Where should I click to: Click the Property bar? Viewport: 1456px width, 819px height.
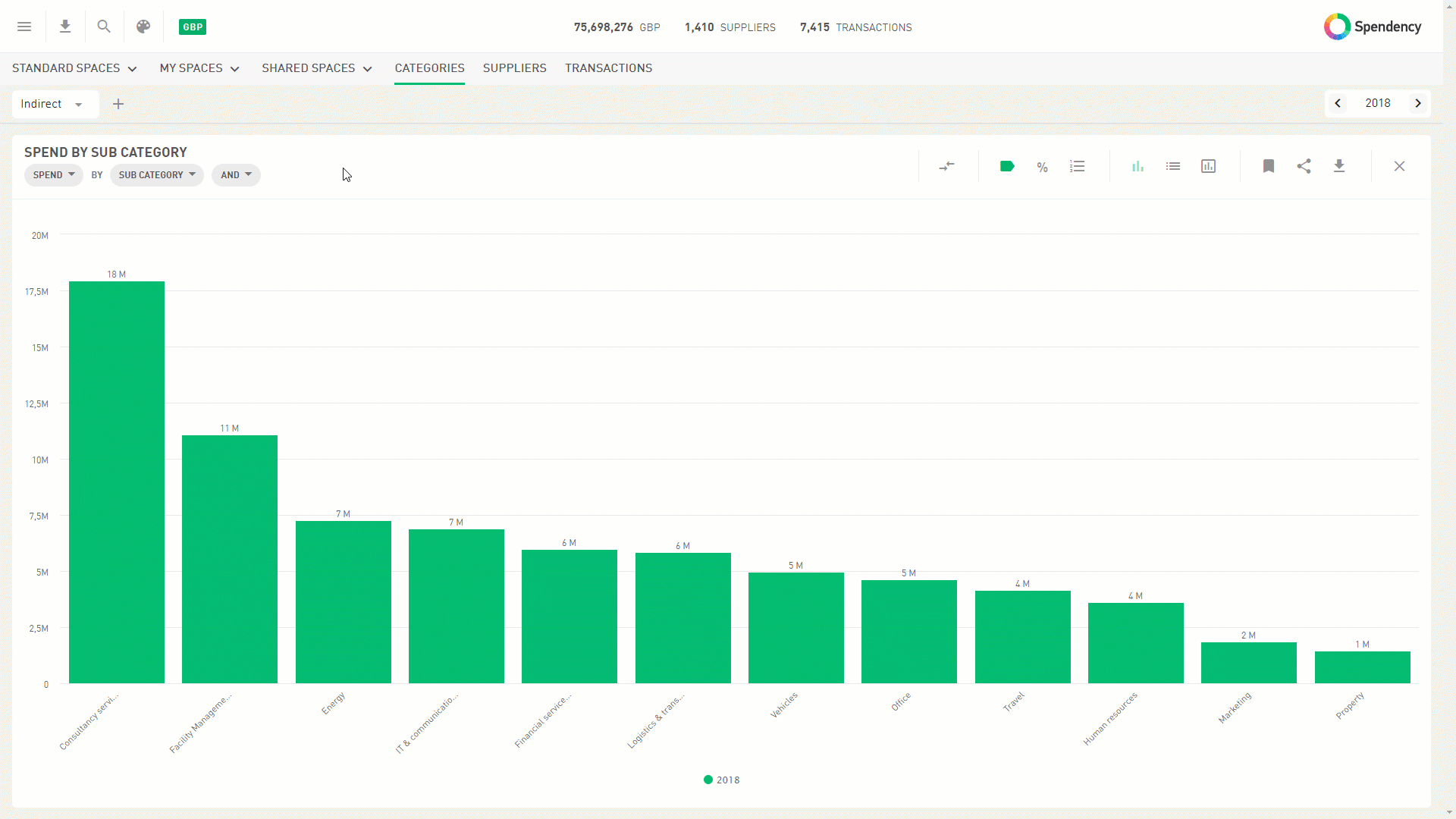tap(1363, 667)
